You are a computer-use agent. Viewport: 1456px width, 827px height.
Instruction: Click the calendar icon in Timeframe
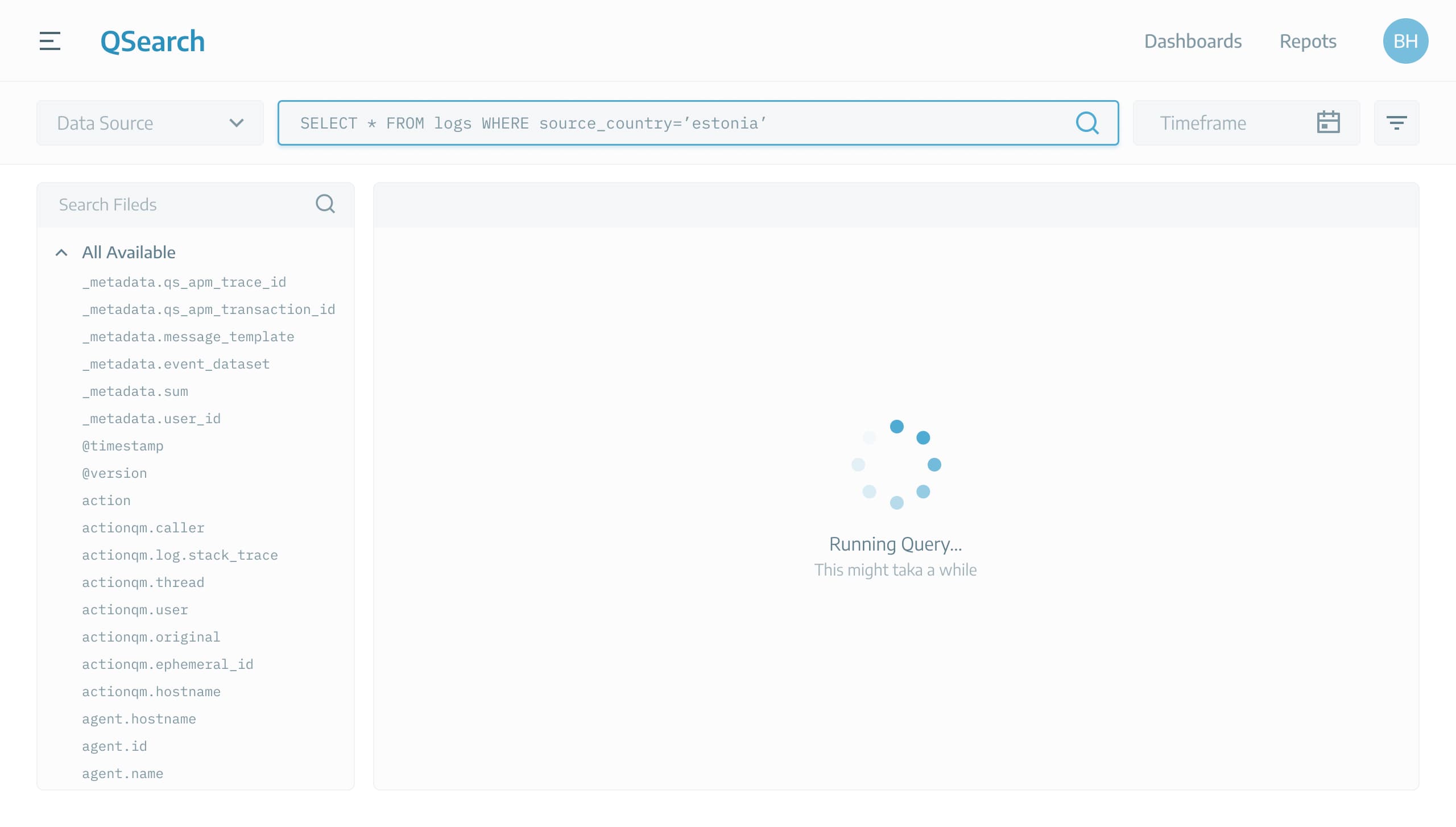pos(1328,122)
